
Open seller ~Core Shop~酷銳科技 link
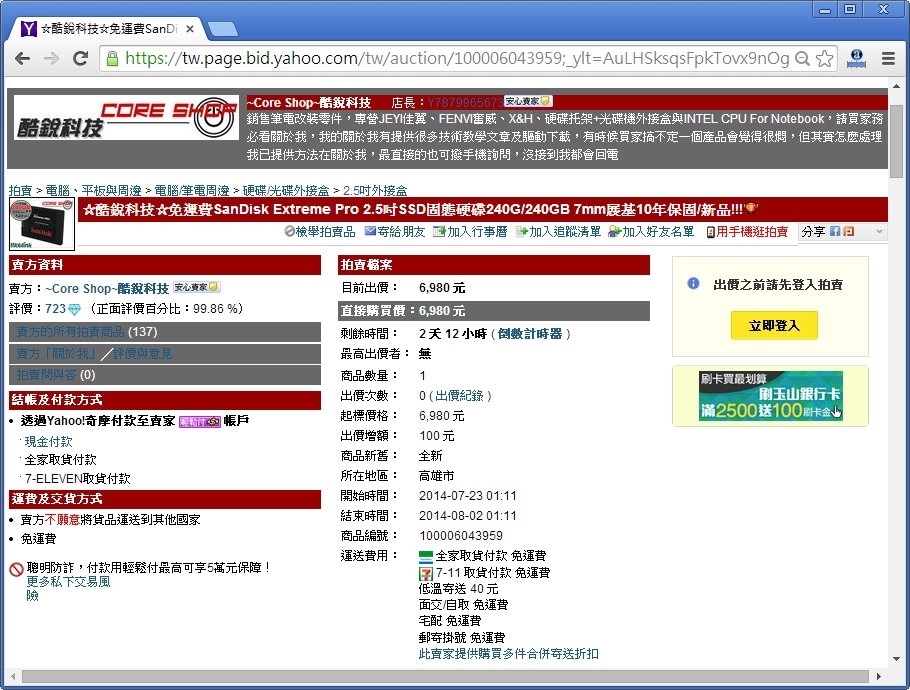pos(107,288)
